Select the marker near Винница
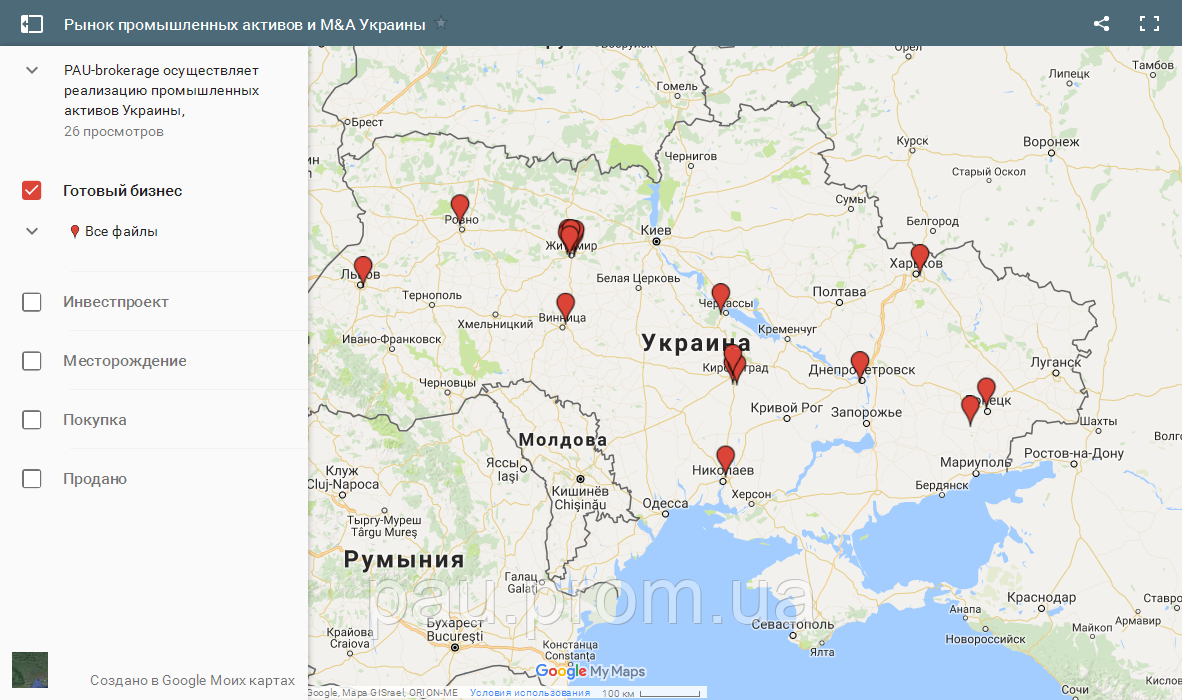 tap(565, 303)
